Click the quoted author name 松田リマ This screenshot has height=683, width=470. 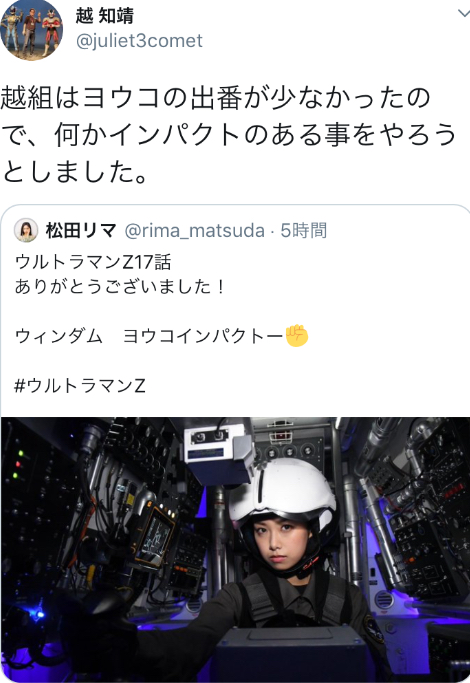pyautogui.click(x=81, y=230)
